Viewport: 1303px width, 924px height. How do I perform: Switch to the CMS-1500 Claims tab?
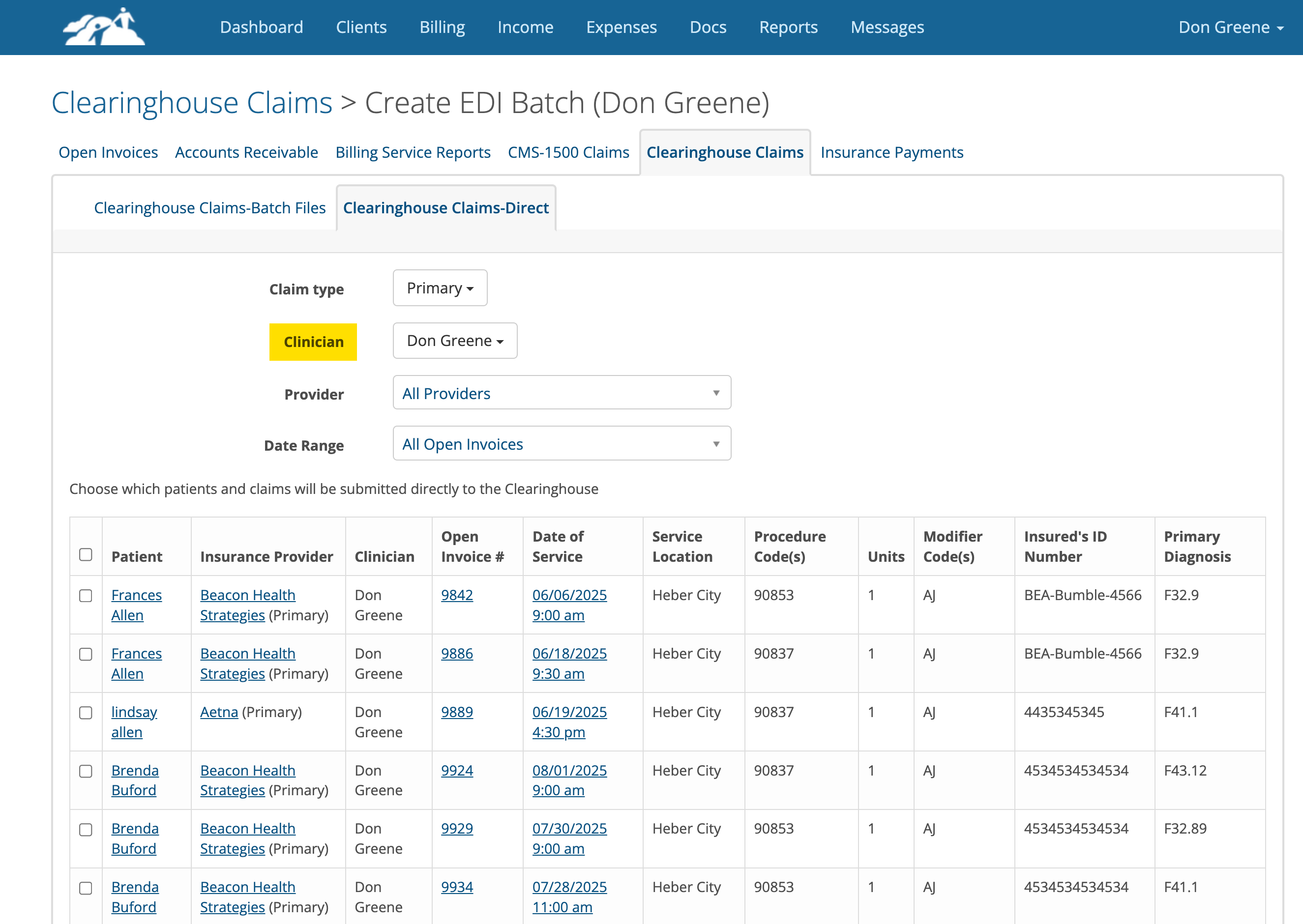(568, 152)
